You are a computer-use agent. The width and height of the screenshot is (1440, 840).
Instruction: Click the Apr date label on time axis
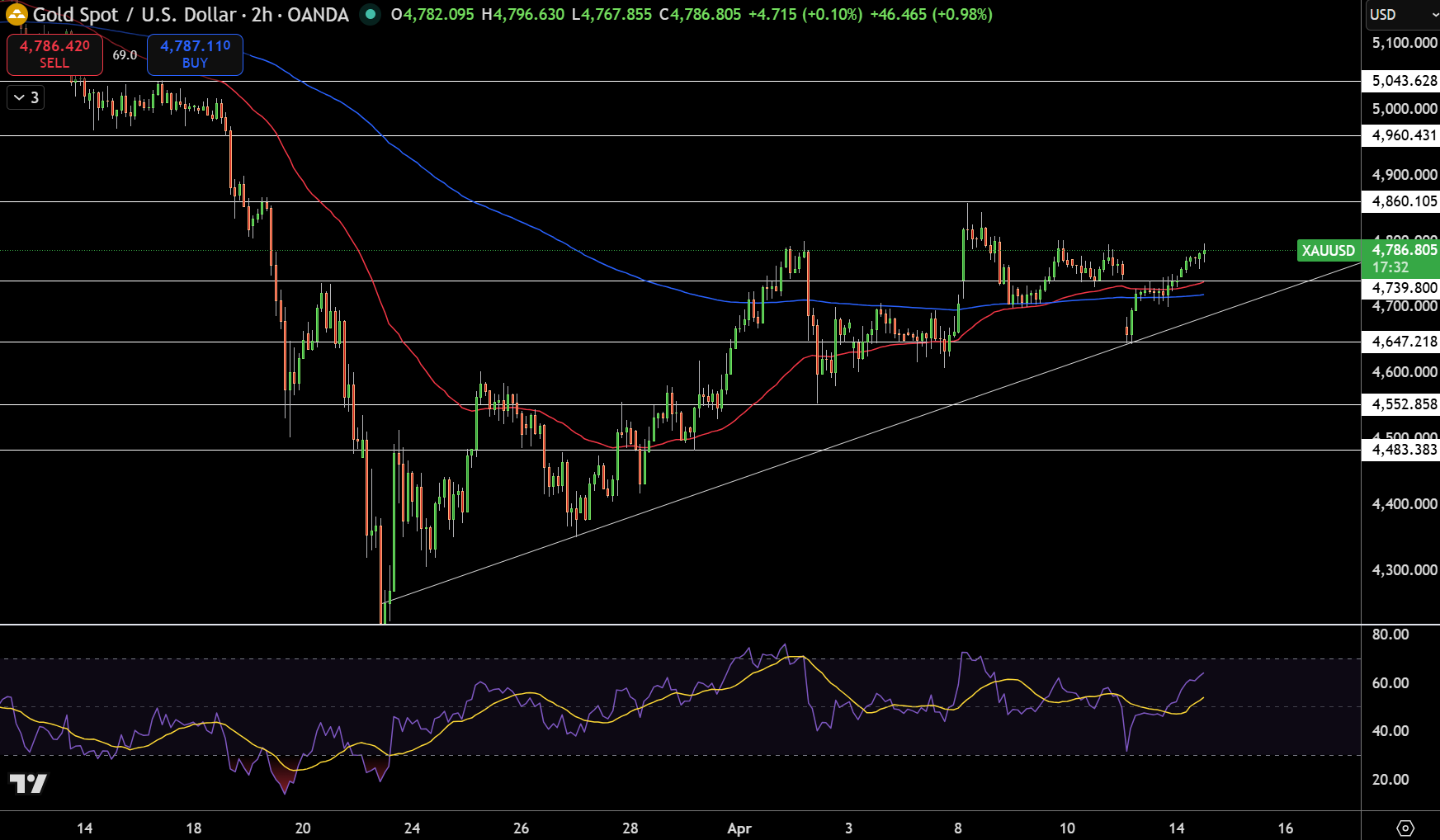739,828
